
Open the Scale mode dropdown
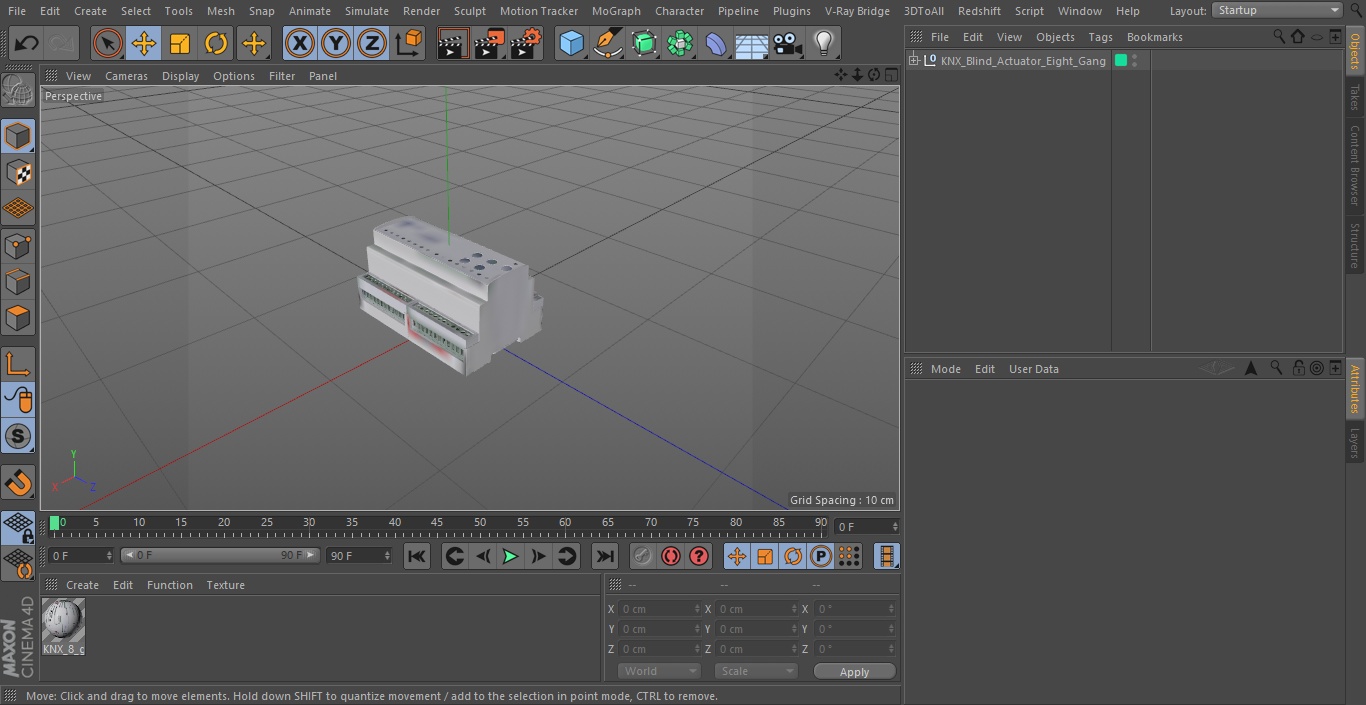[x=756, y=671]
